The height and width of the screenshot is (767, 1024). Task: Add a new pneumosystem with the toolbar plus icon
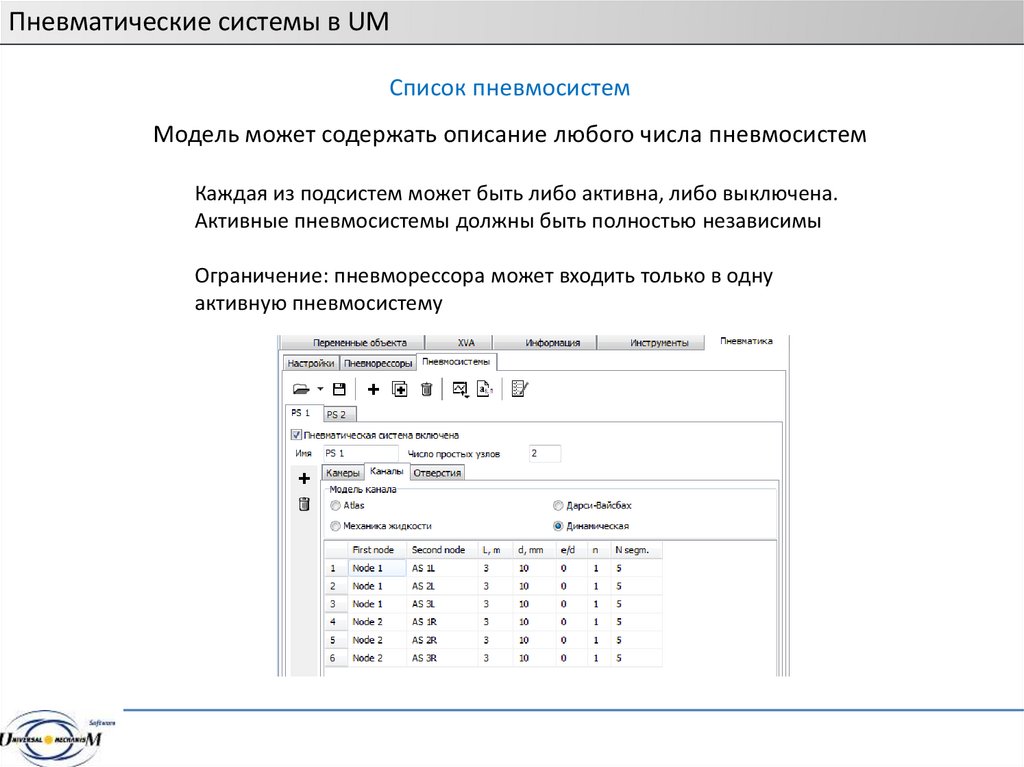pos(374,389)
